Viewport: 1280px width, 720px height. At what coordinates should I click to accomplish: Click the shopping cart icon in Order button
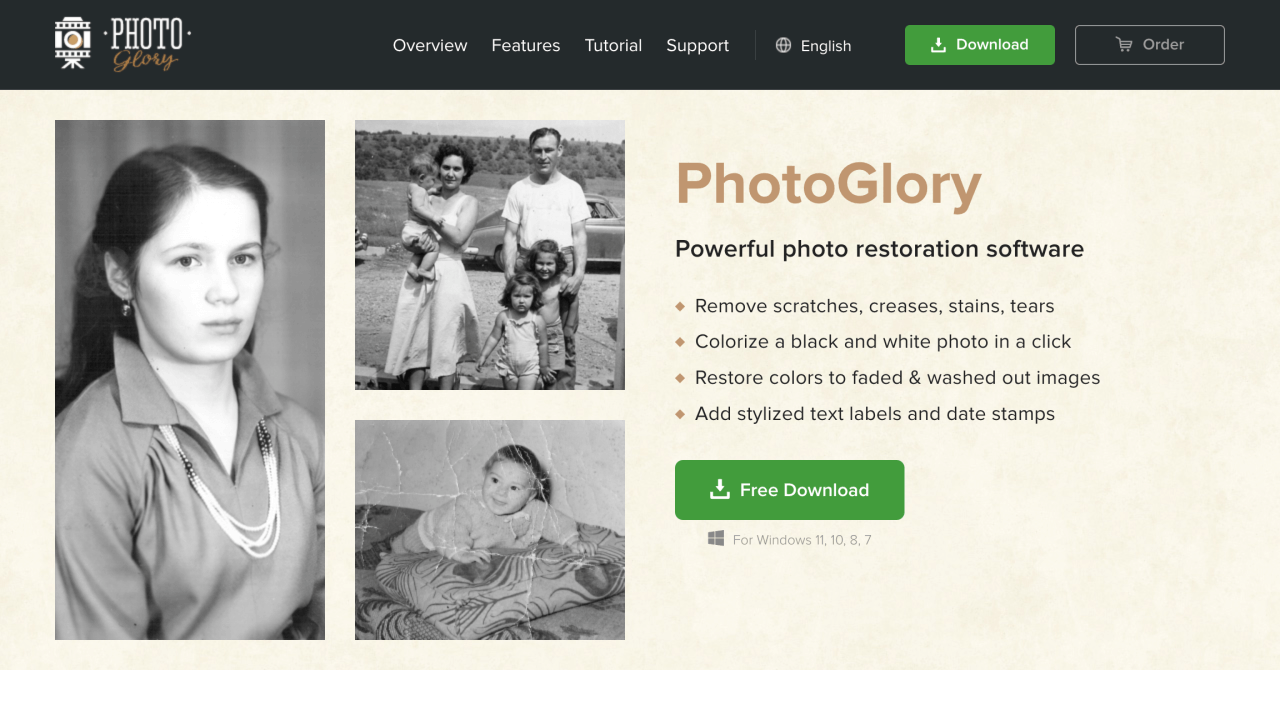(1124, 45)
